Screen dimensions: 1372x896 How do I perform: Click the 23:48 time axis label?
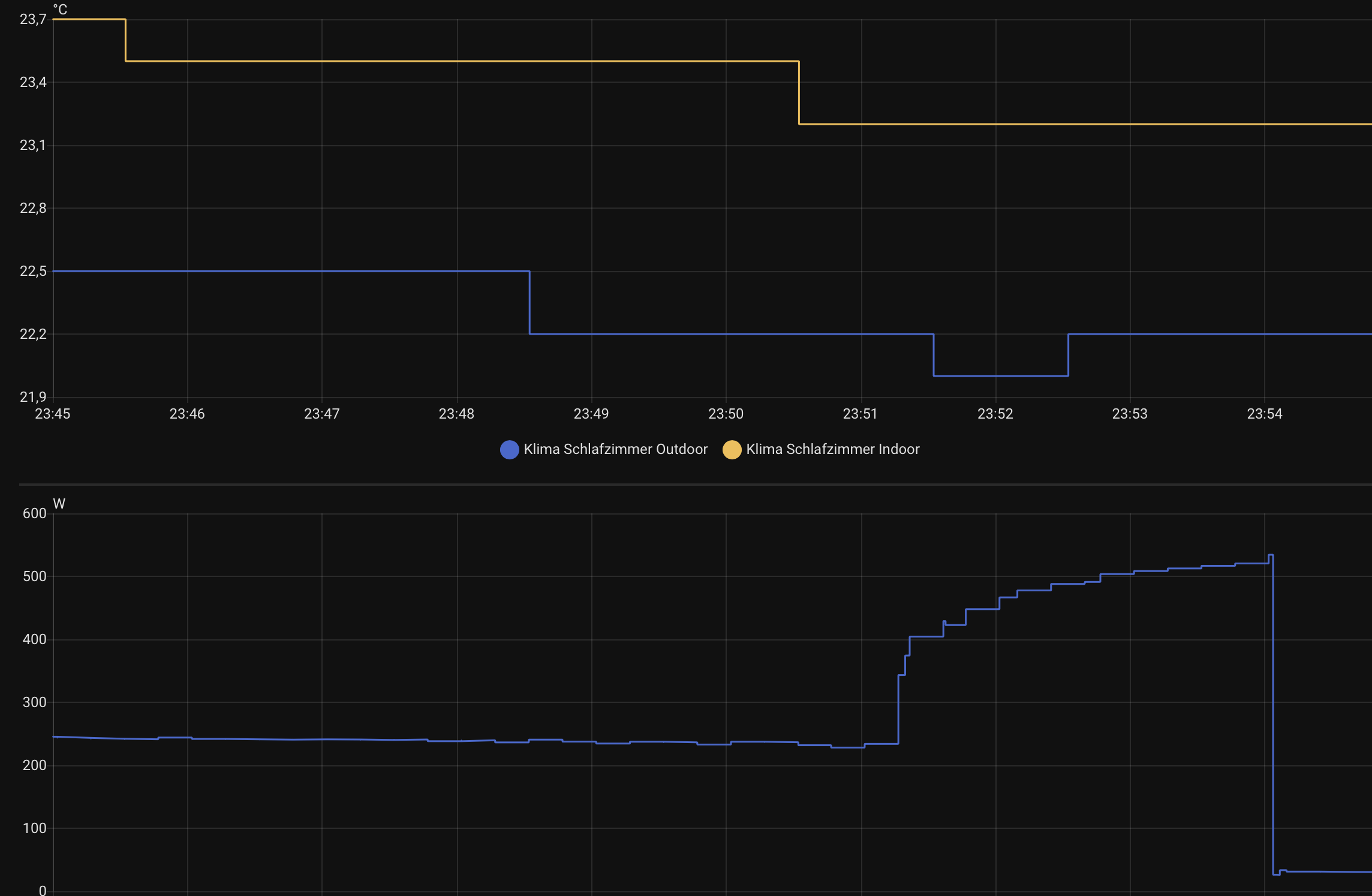click(456, 414)
